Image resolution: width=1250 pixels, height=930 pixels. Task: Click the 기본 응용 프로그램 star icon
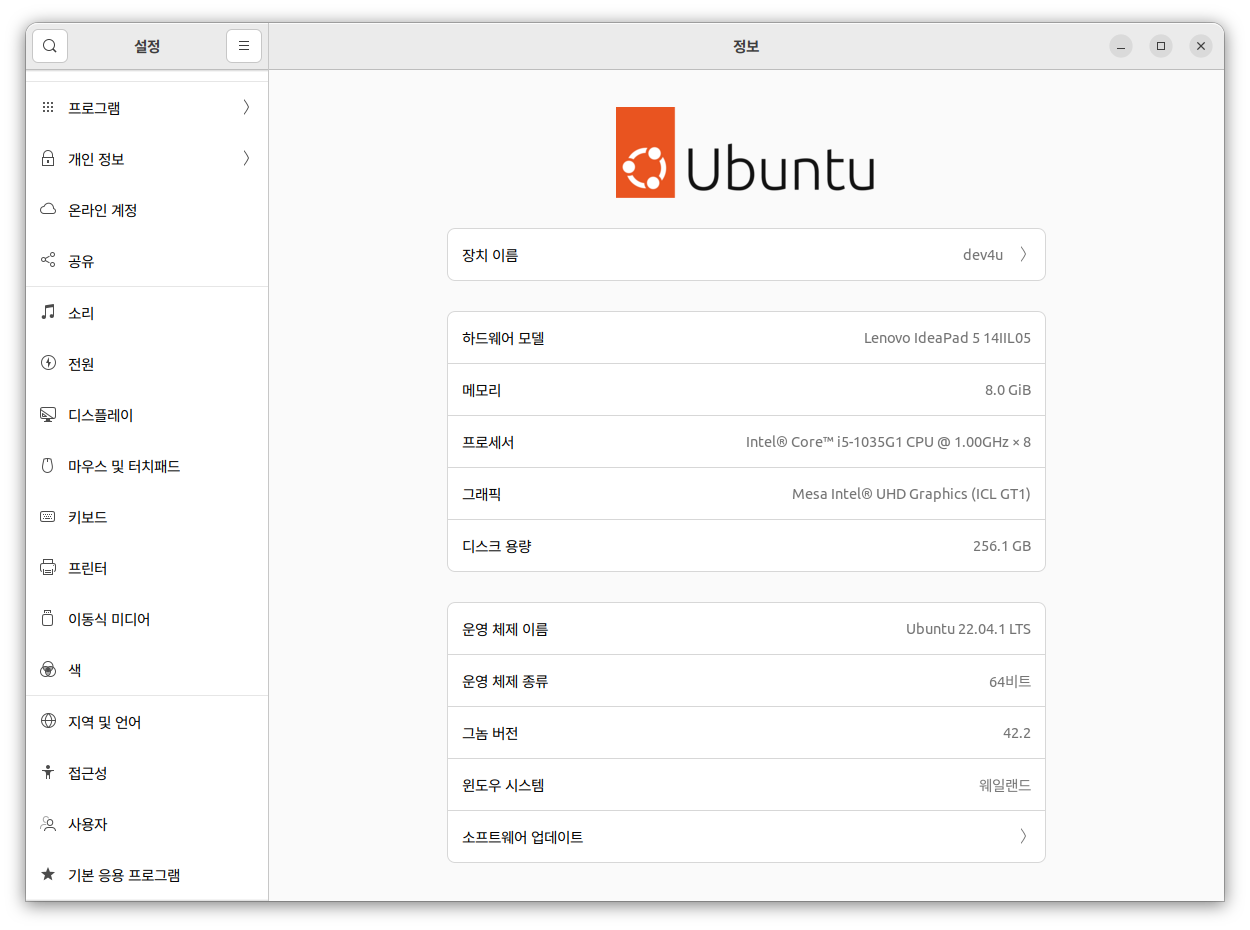pyautogui.click(x=48, y=875)
